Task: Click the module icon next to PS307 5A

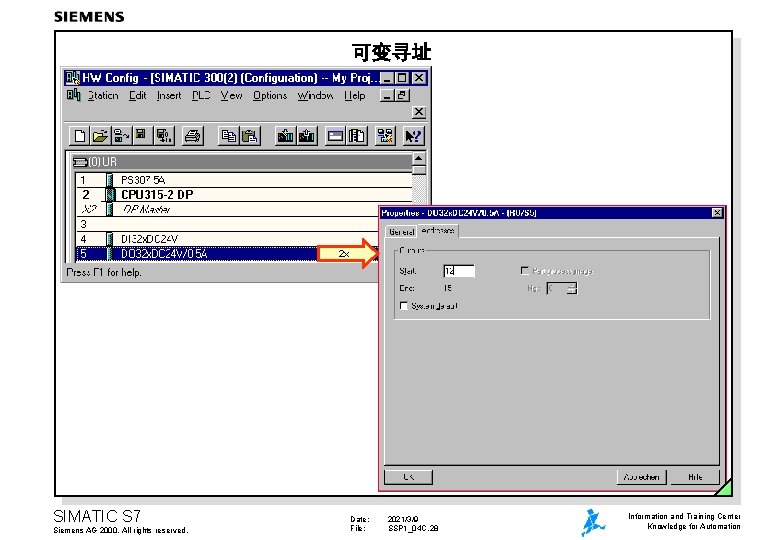Action: click(x=109, y=180)
